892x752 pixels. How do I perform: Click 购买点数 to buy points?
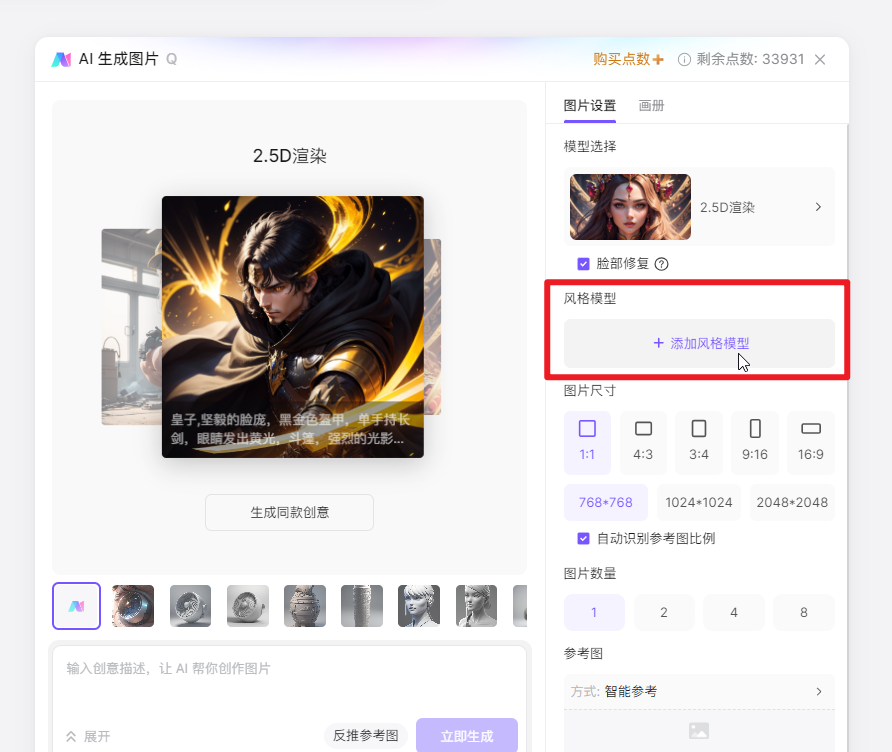point(628,59)
